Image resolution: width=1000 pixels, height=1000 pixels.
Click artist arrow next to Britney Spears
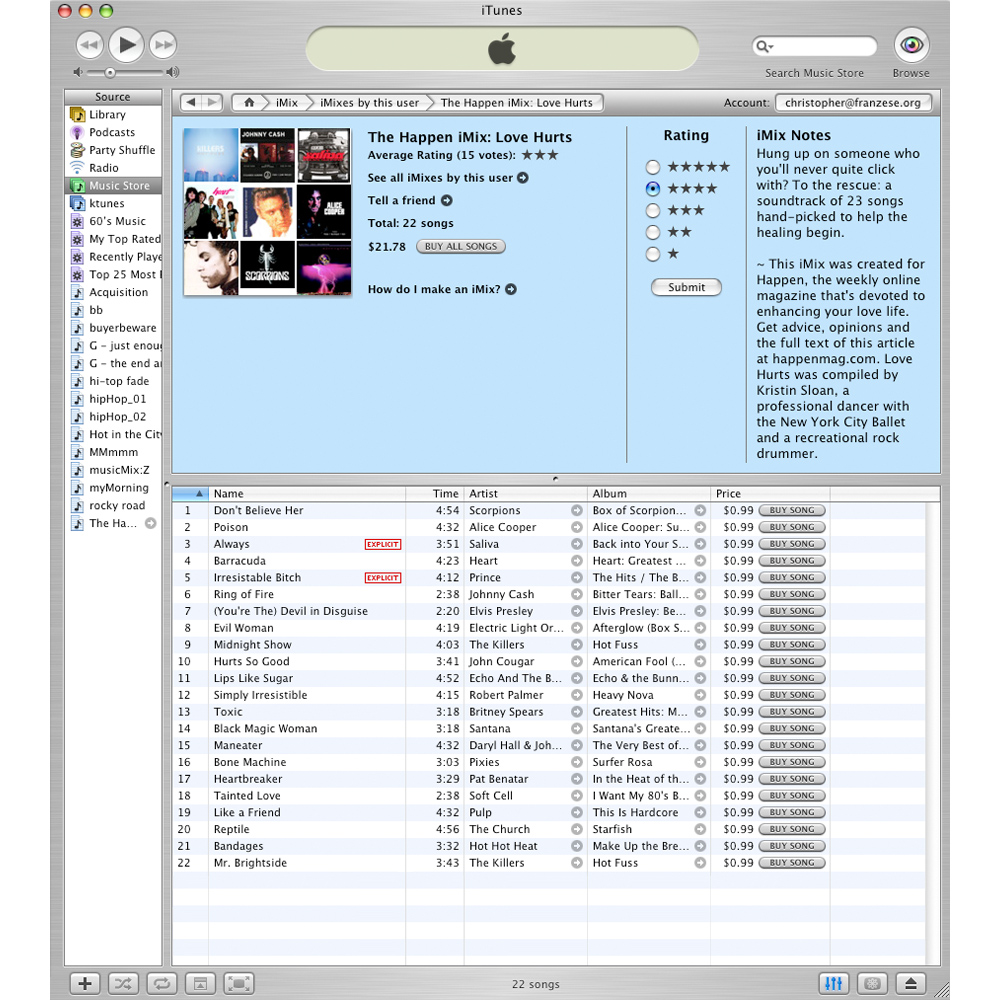click(577, 712)
